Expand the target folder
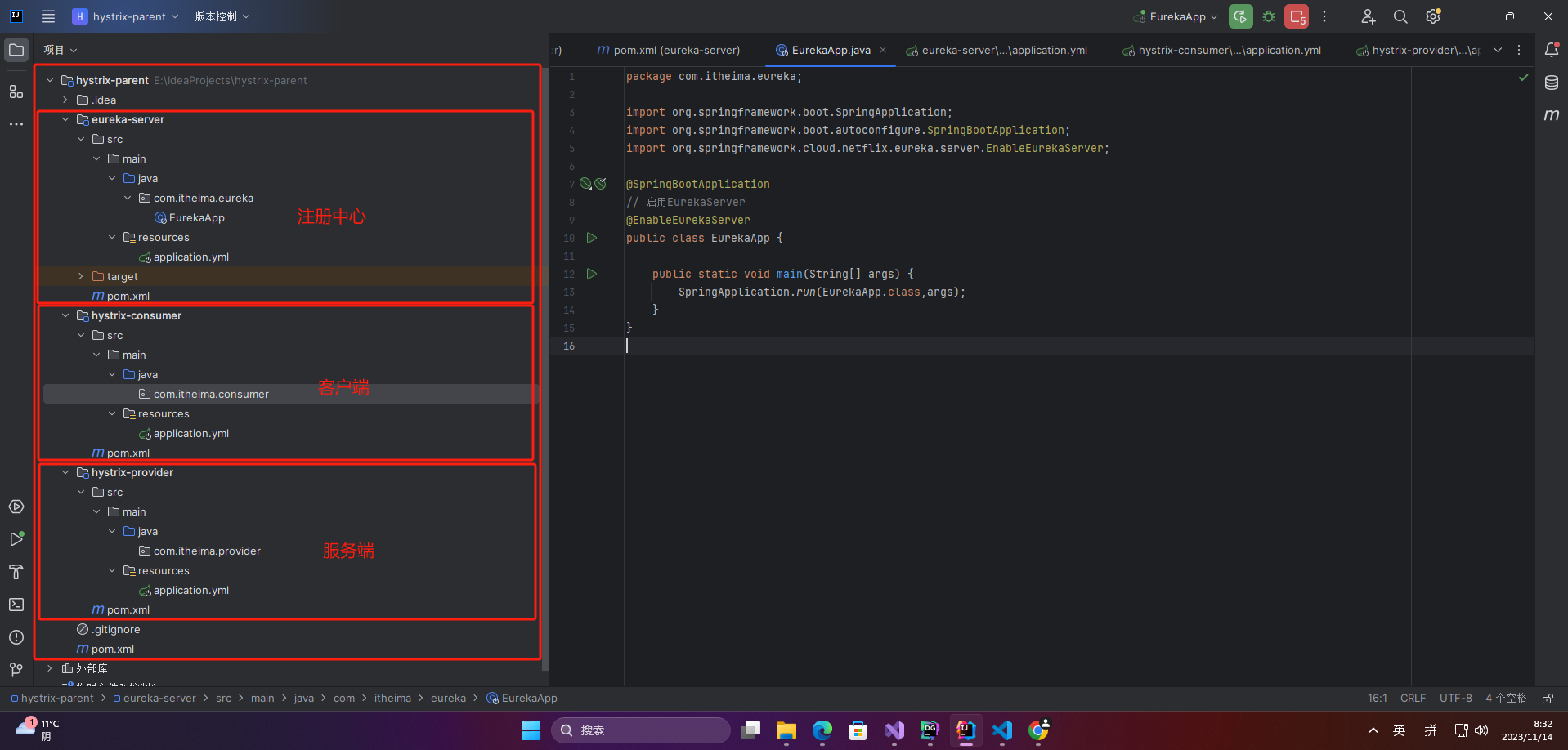This screenshot has height=750, width=1568. [x=81, y=276]
